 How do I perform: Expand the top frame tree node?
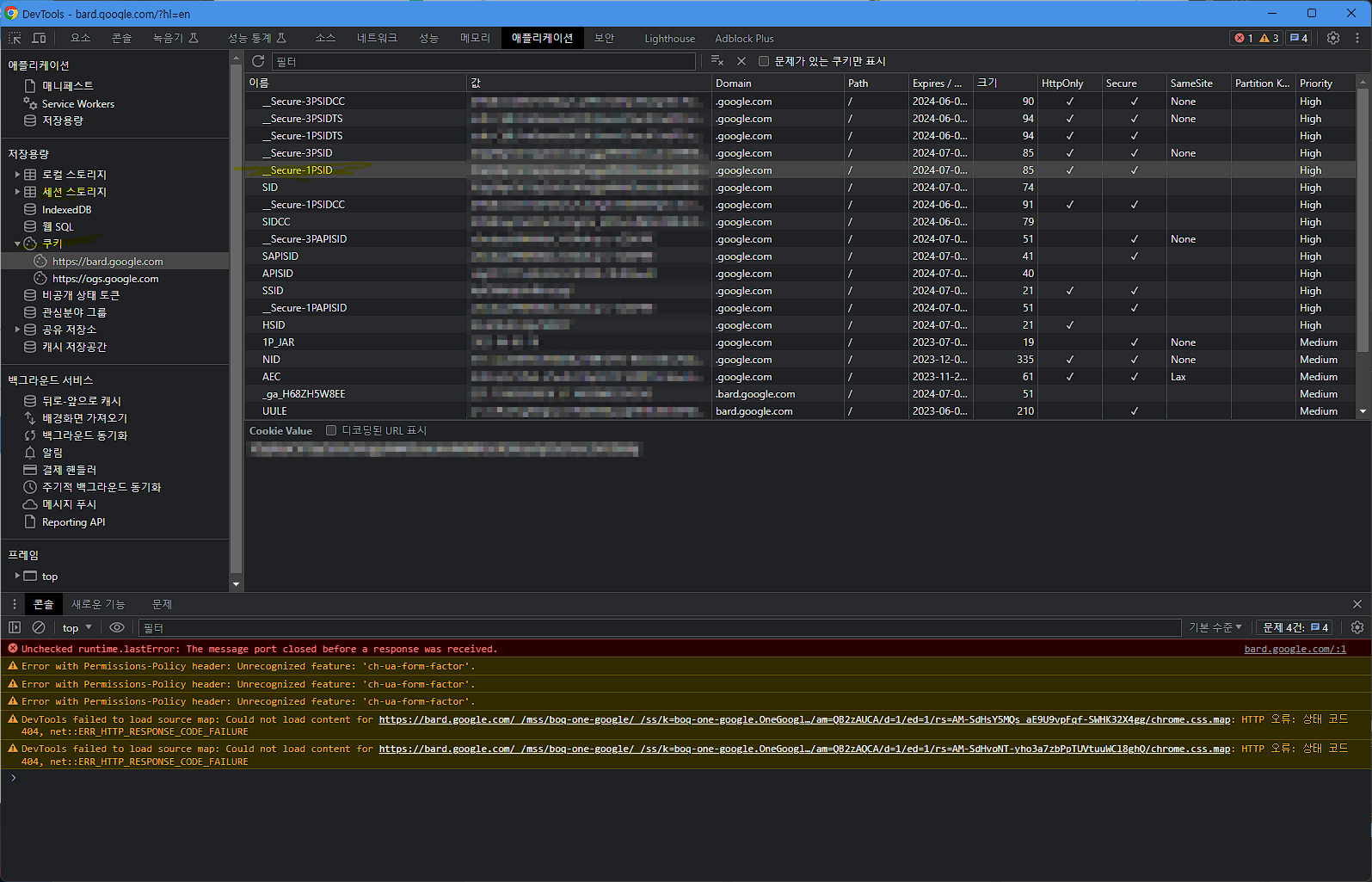click(17, 576)
